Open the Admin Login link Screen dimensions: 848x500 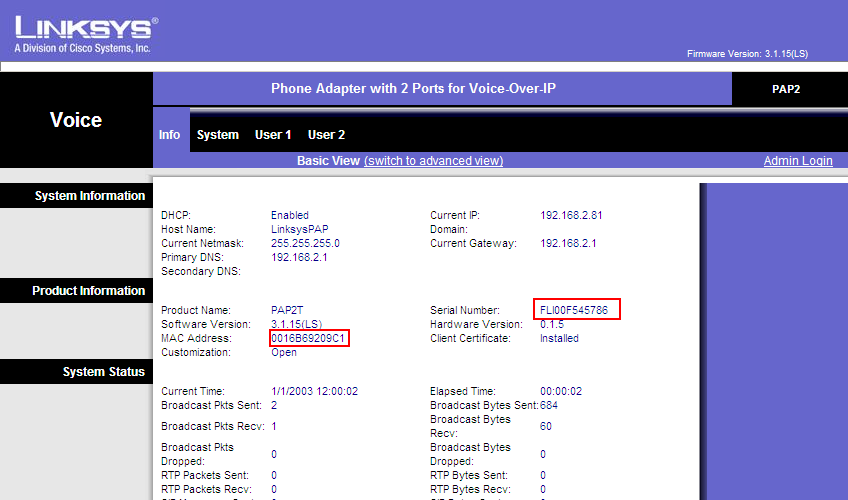[798, 161]
